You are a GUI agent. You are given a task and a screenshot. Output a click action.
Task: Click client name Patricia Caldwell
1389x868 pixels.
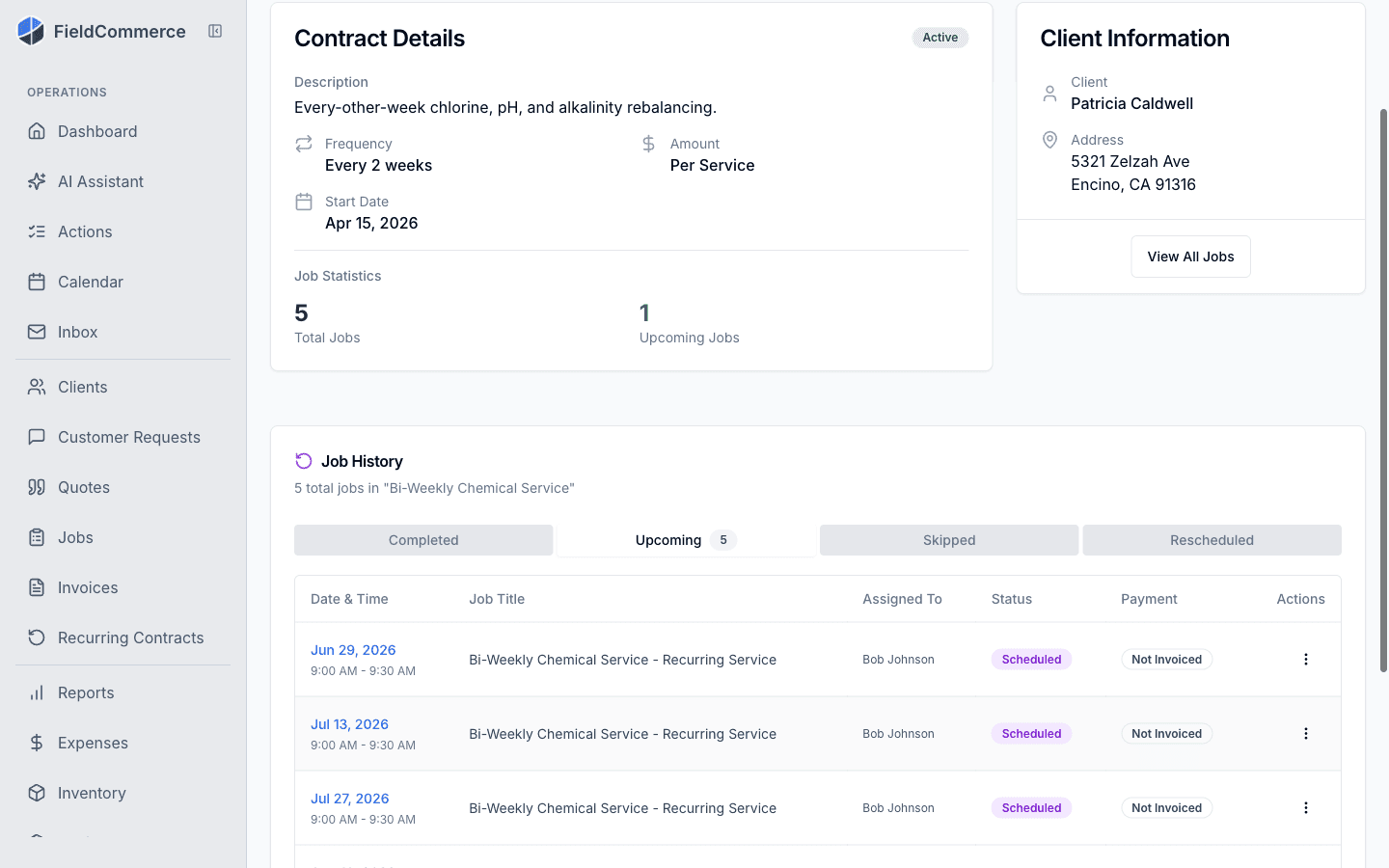1131,103
